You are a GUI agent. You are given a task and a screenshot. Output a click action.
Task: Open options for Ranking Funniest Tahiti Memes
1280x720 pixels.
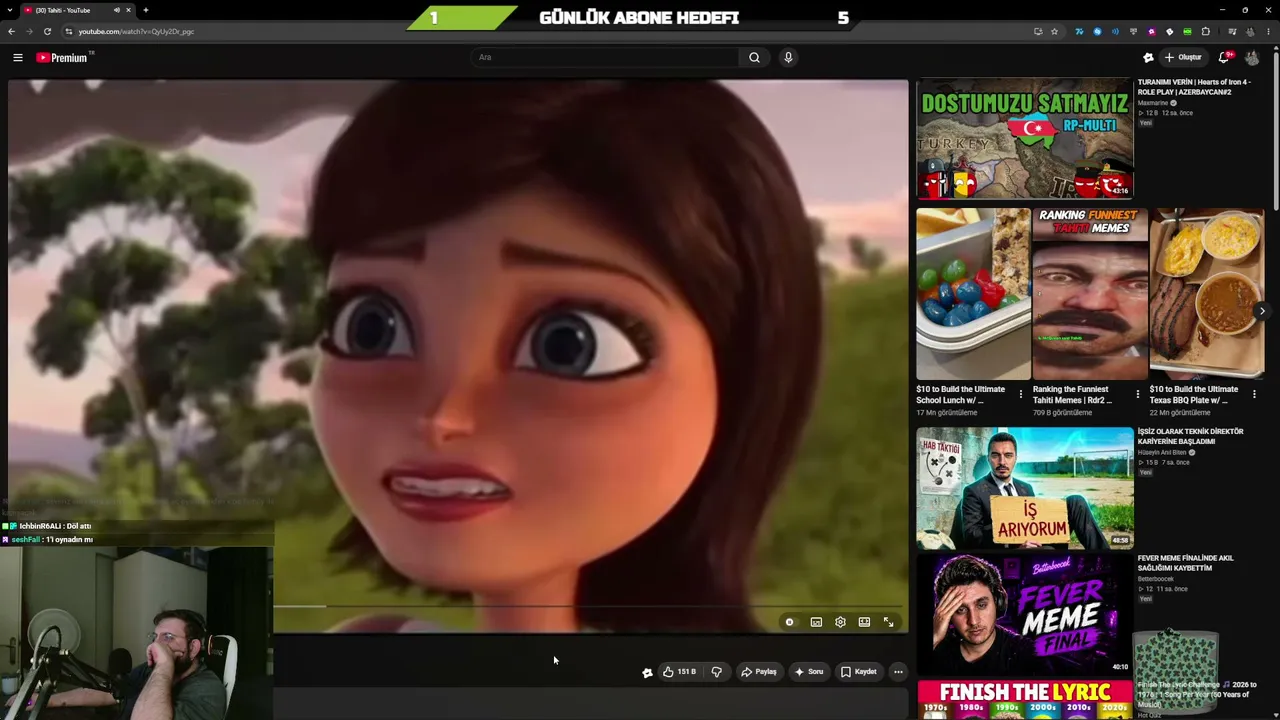click(1137, 395)
